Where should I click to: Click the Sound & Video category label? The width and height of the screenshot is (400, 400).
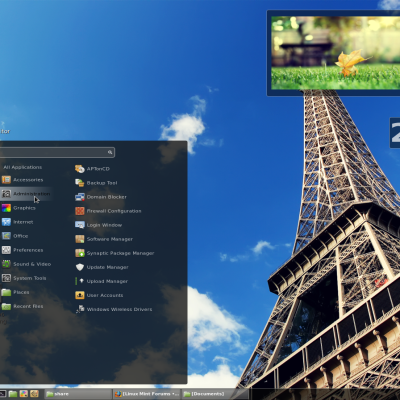32,264
